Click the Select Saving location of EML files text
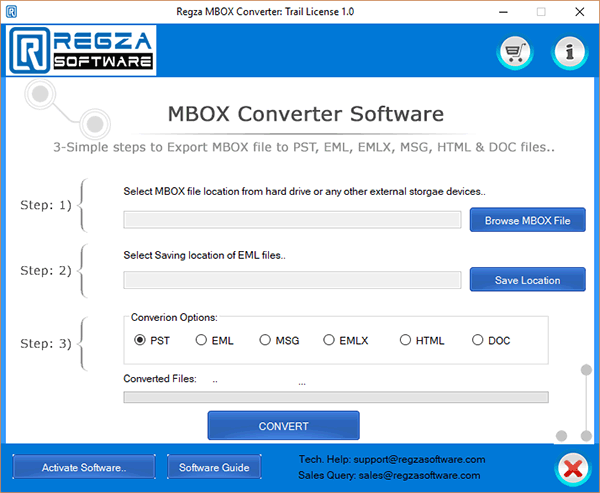The height and width of the screenshot is (493, 600). [x=204, y=255]
